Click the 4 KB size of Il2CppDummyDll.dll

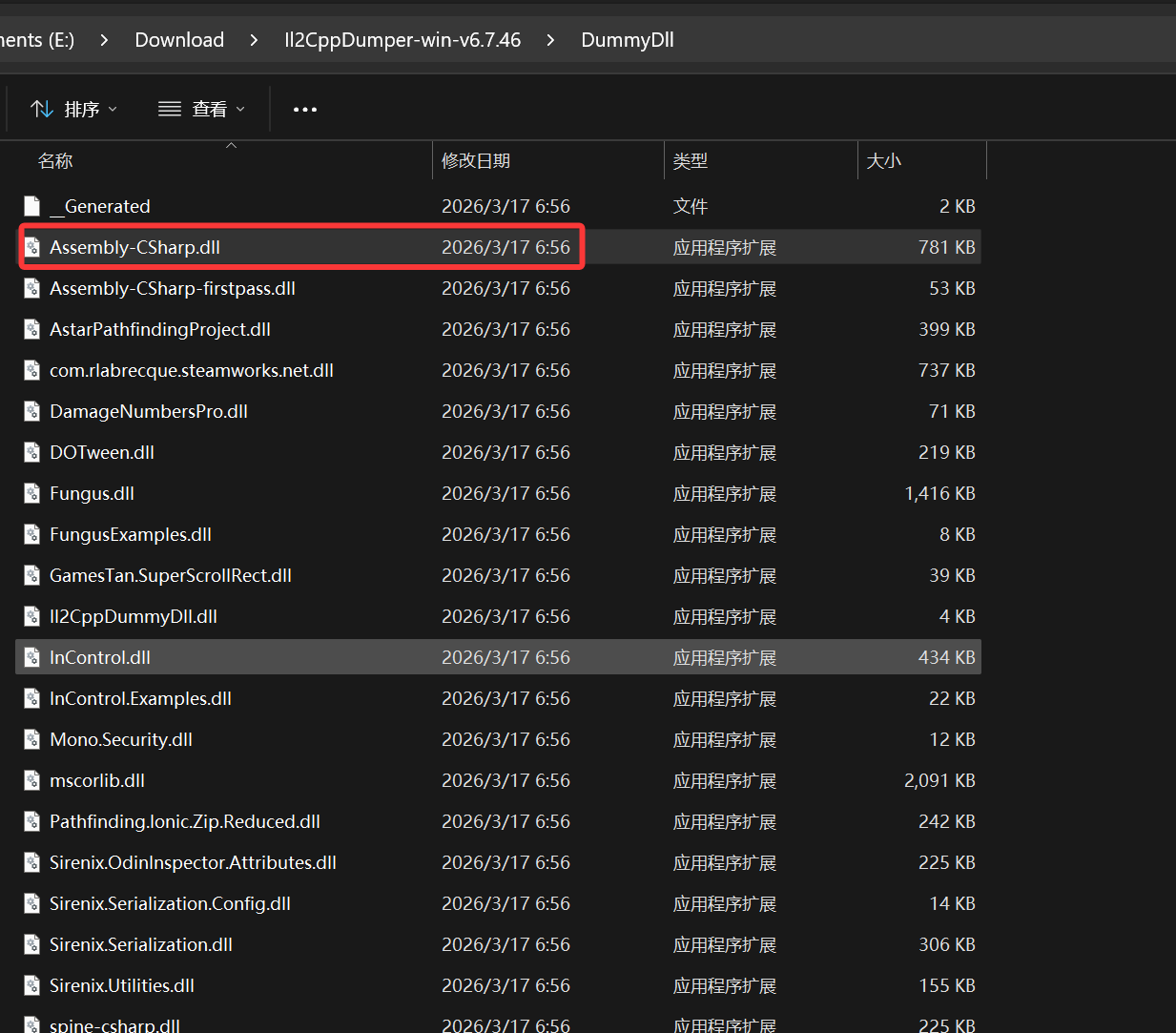958,616
